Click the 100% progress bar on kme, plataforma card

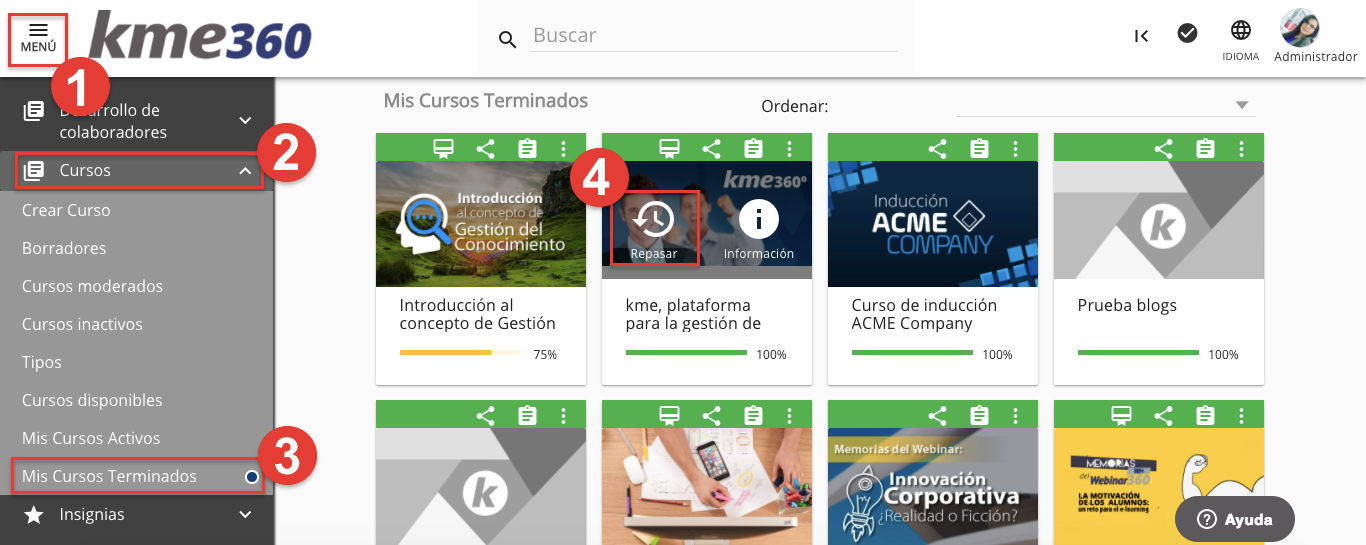[x=686, y=353]
